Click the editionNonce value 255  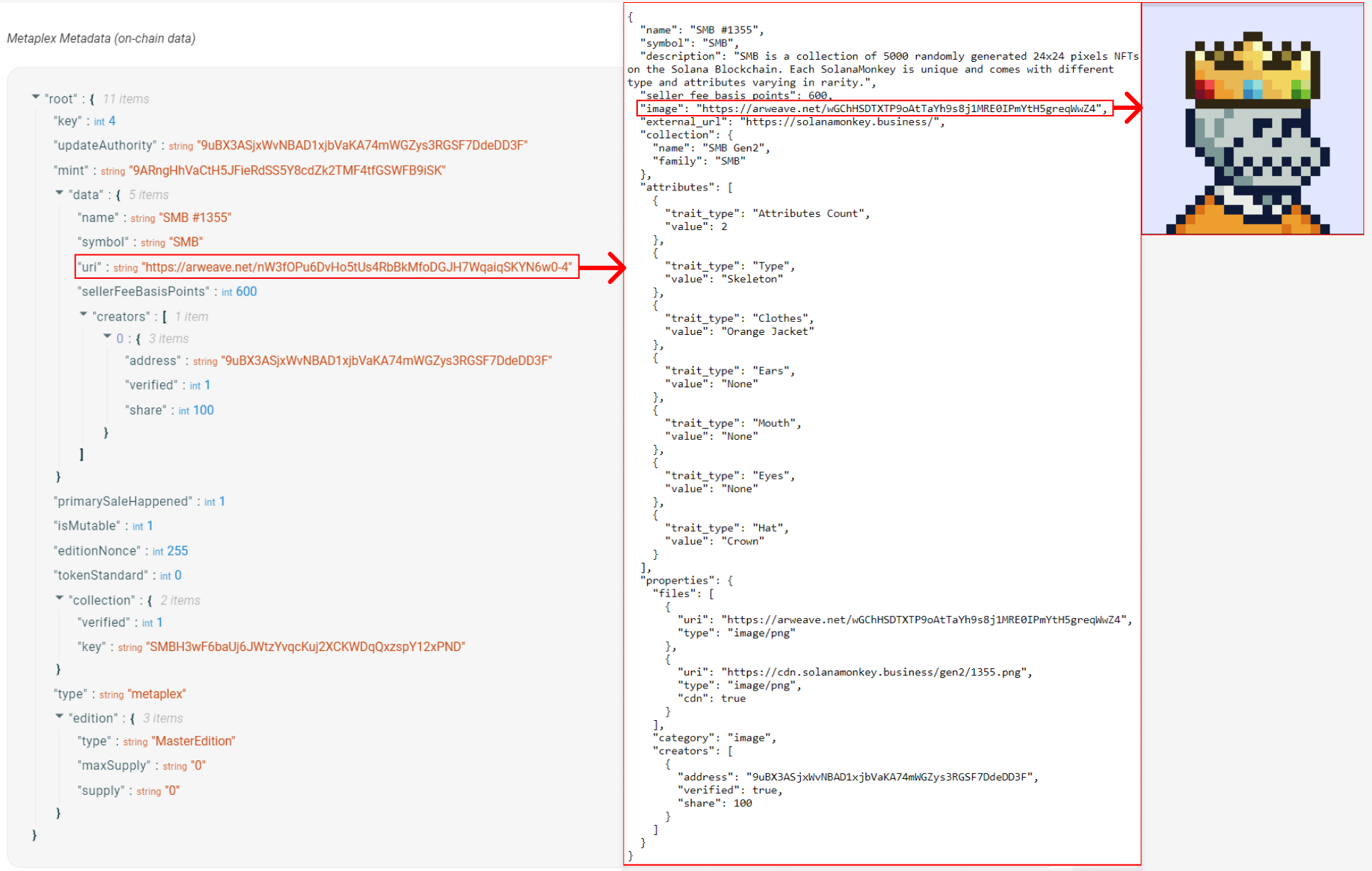(x=177, y=551)
